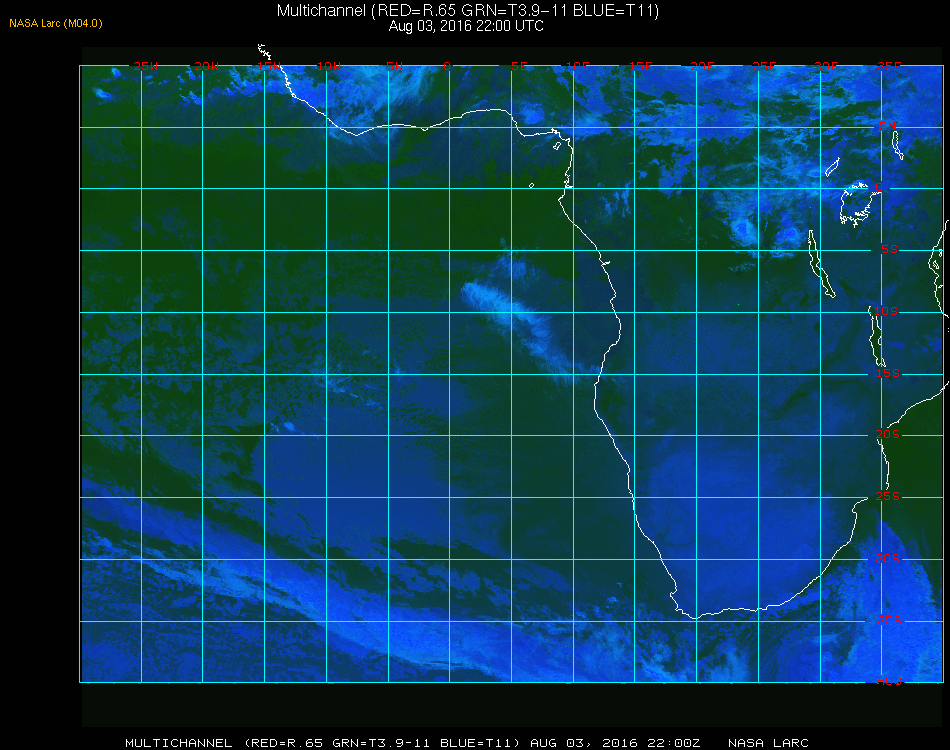
Task: Click the 20S latitude label
Action: (888, 434)
